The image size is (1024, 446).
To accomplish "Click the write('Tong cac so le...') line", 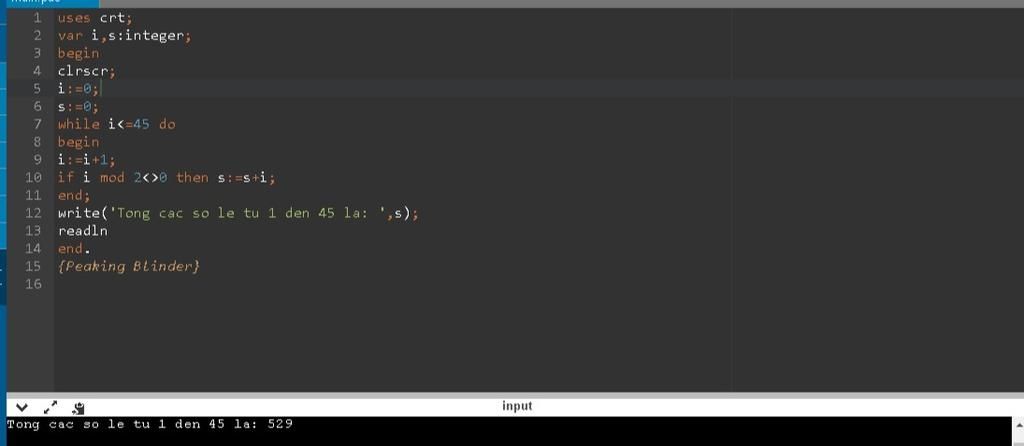I will click(x=238, y=213).
